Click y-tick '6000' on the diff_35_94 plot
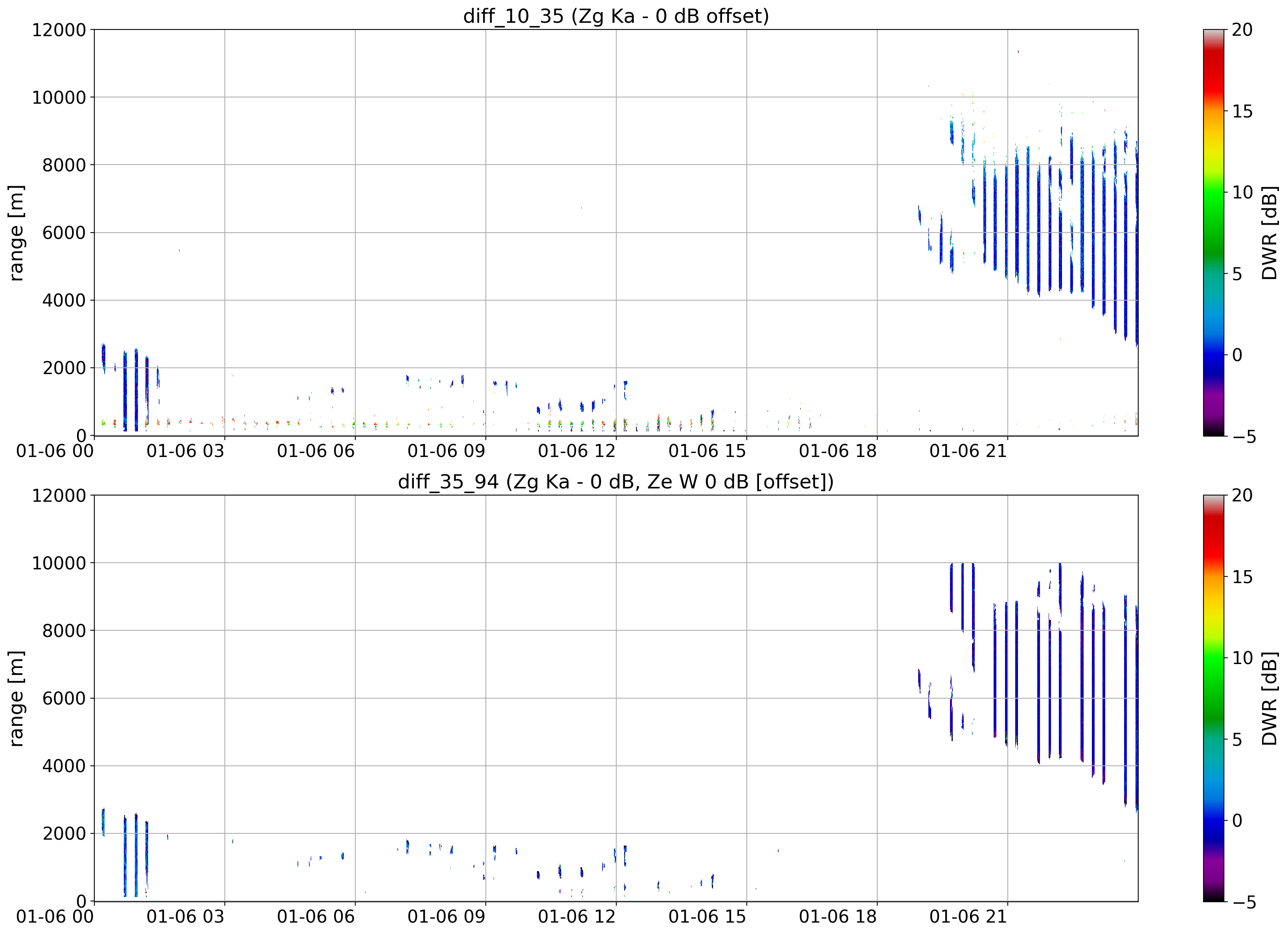The width and height of the screenshot is (1288, 934). (64, 698)
